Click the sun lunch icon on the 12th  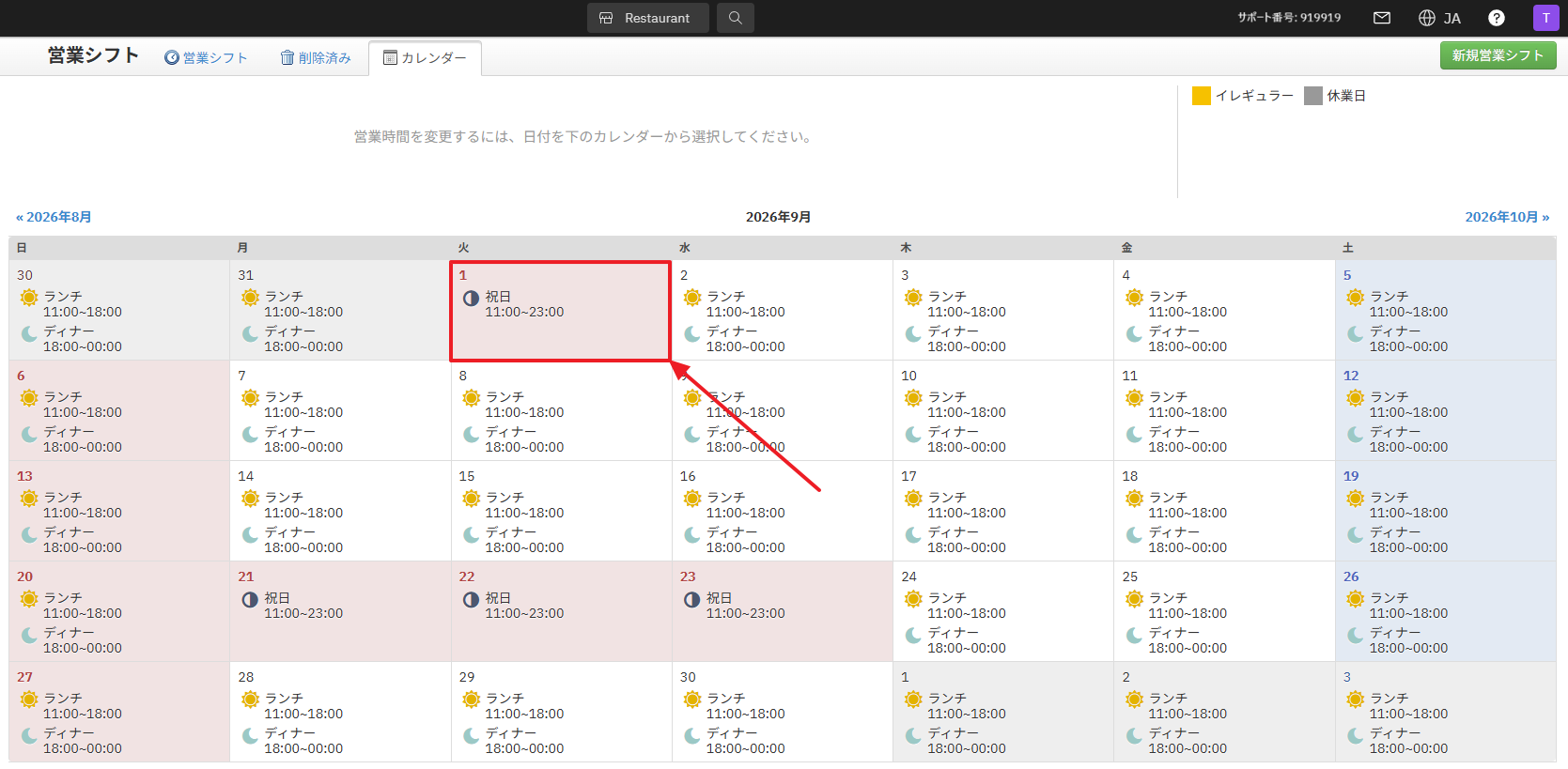point(1355,398)
